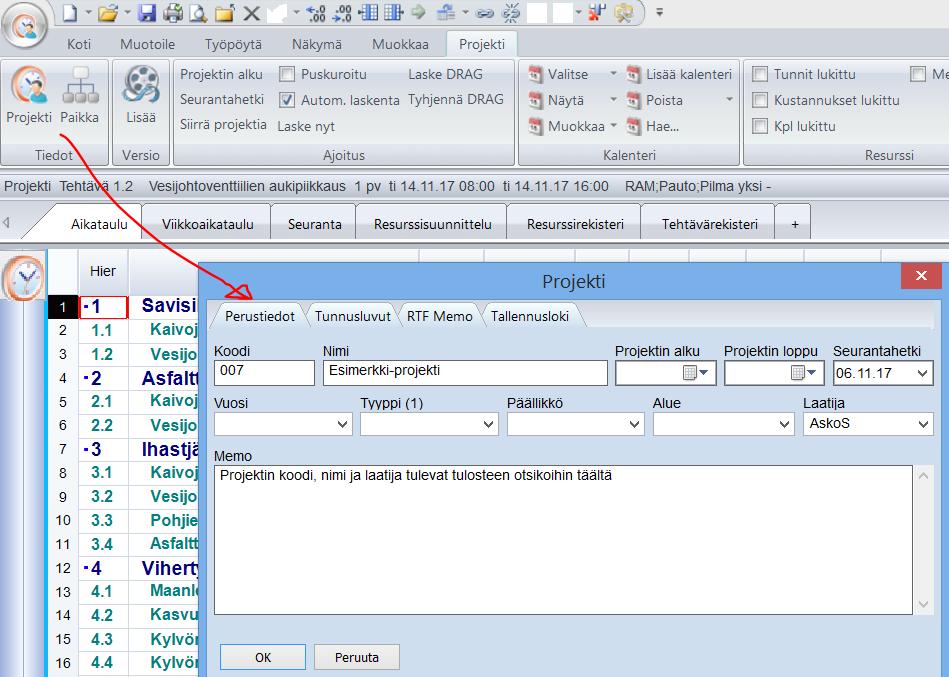Expand the Näytä calendar dropdown arrow
Screen dimensions: 949x677
pos(613,99)
